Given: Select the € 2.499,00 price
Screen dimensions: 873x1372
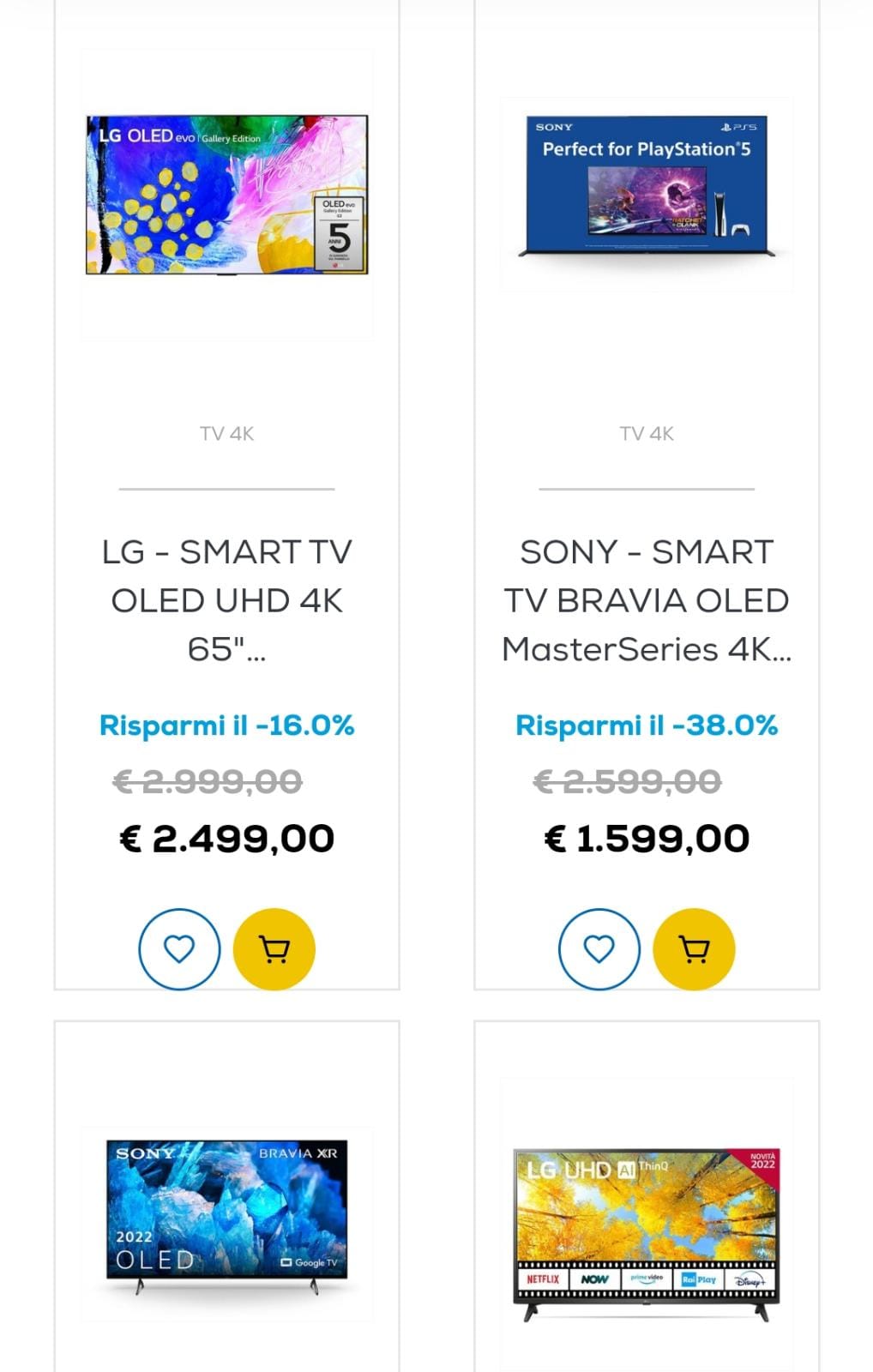Looking at the screenshot, I should click(226, 839).
